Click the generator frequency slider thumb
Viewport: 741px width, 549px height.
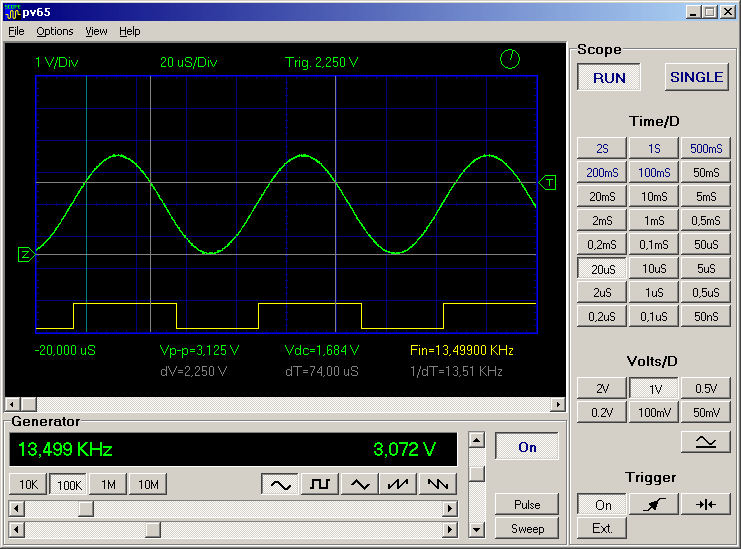pyautogui.click(x=86, y=508)
